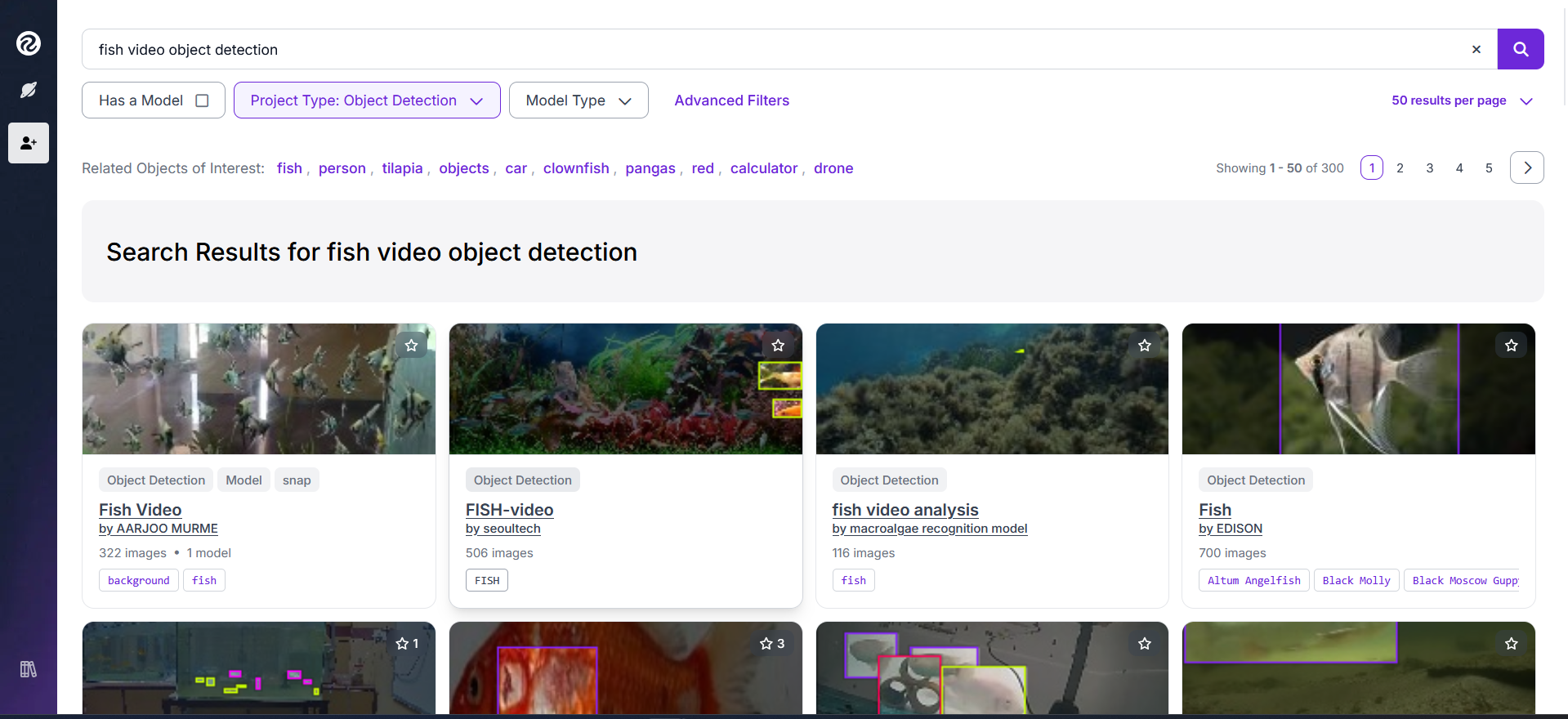Viewport: 1568px width, 719px height.
Task: Star the FISH-video project by seoultech
Action: pos(778,346)
